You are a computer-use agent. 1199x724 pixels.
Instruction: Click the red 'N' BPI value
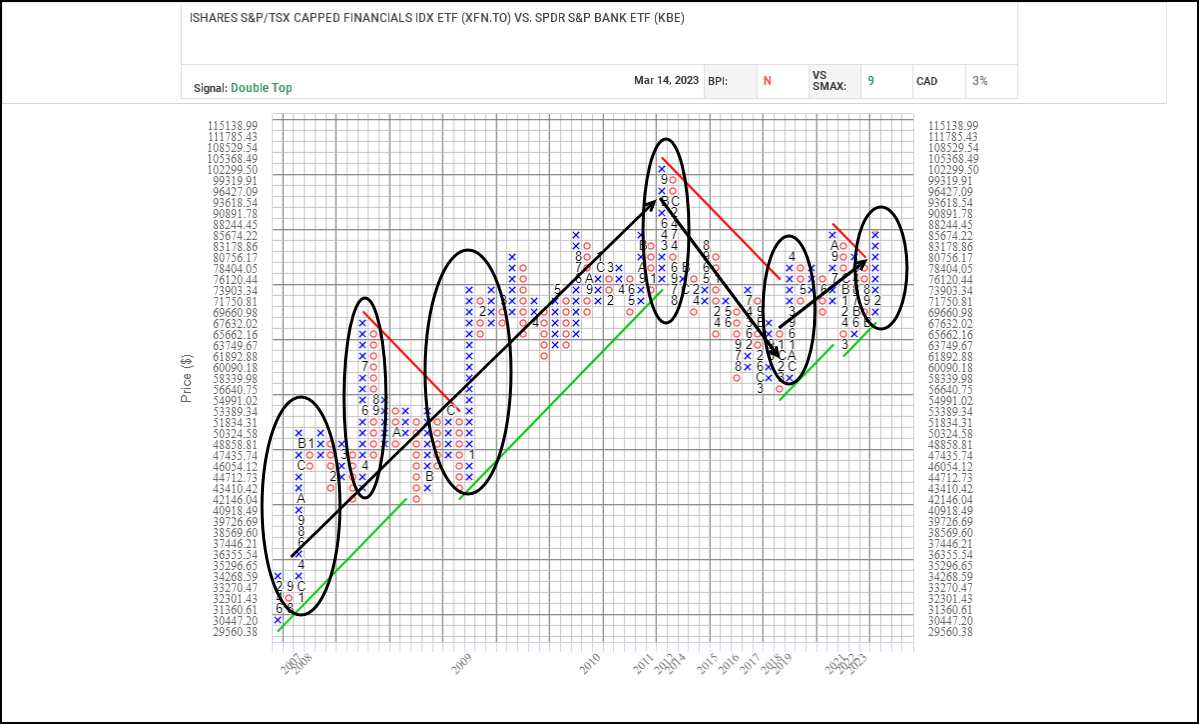[x=767, y=81]
